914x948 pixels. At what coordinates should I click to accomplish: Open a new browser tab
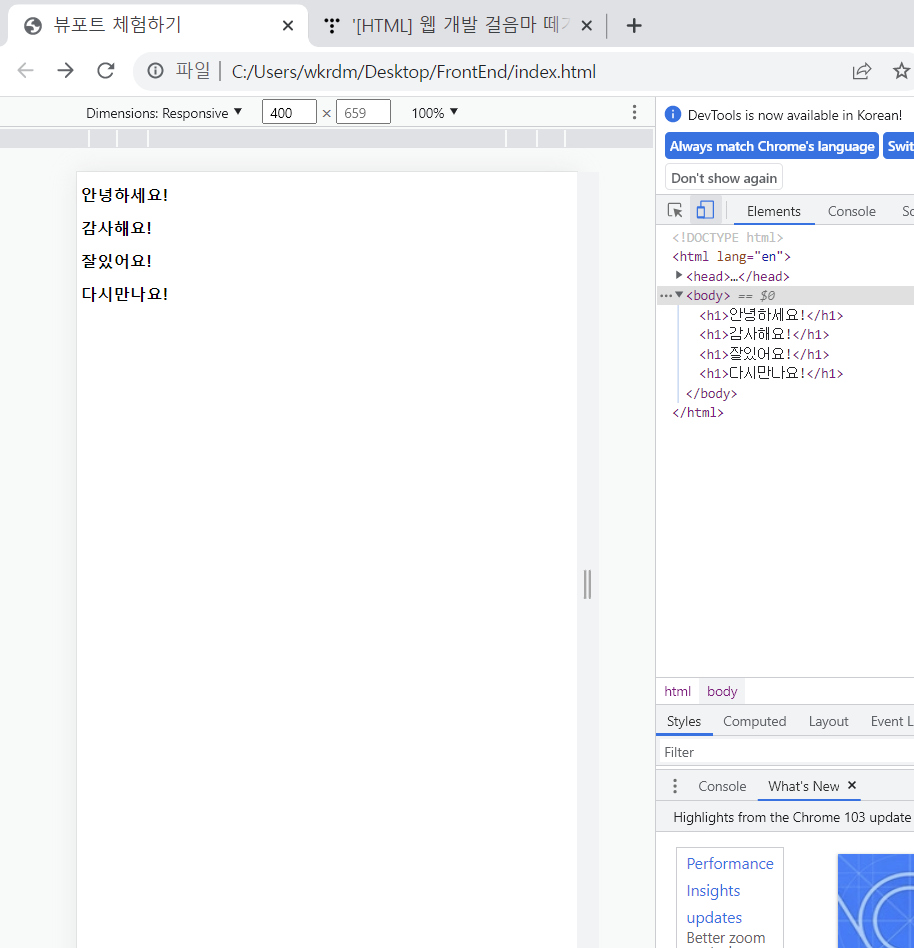634,25
